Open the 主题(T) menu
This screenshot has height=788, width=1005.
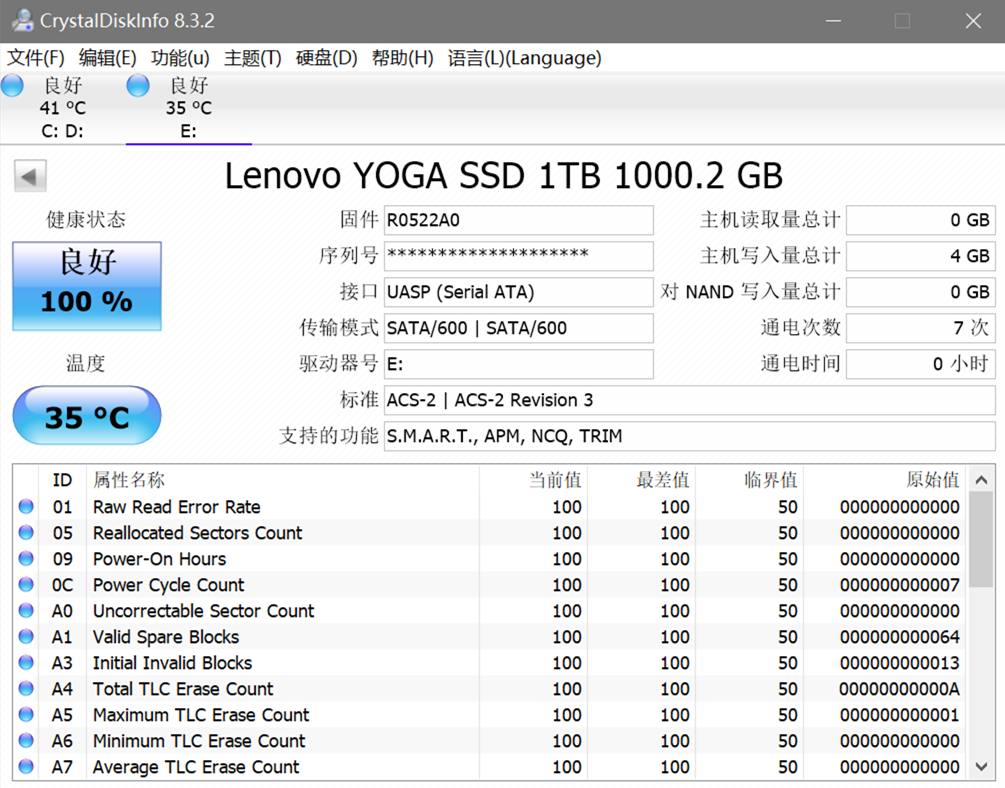click(x=253, y=58)
